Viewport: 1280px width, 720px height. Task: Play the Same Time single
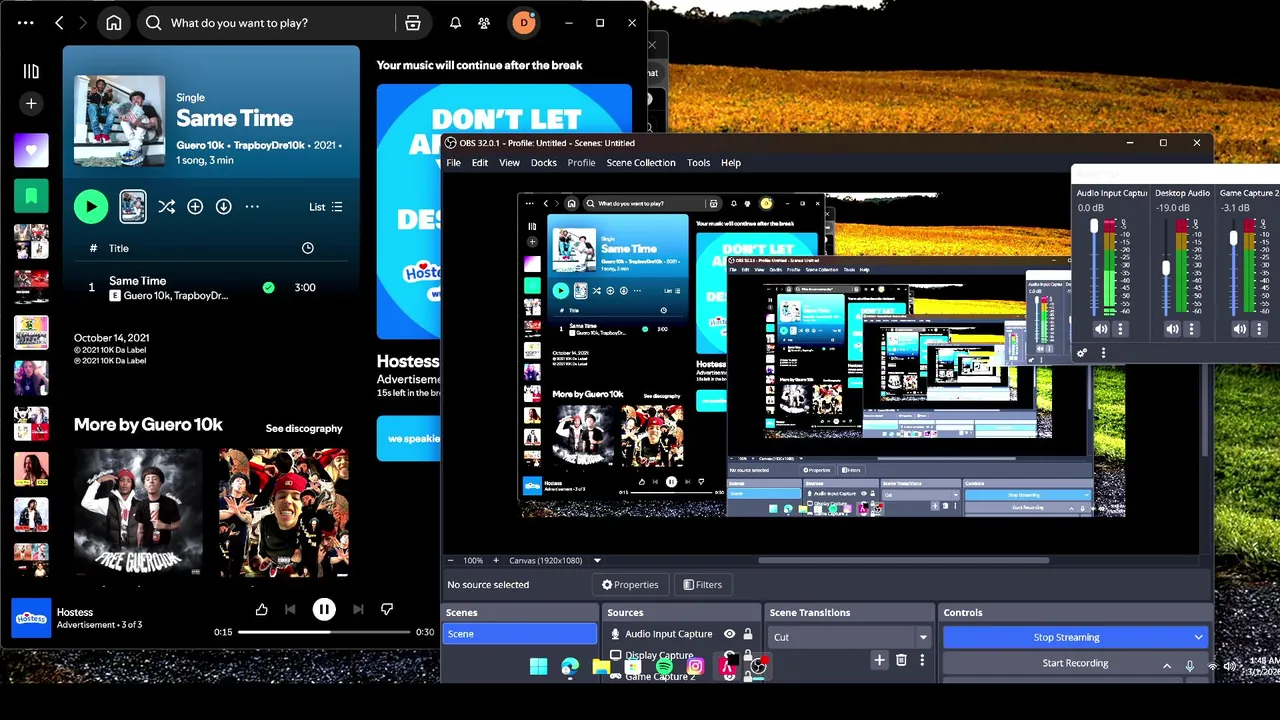(91, 207)
